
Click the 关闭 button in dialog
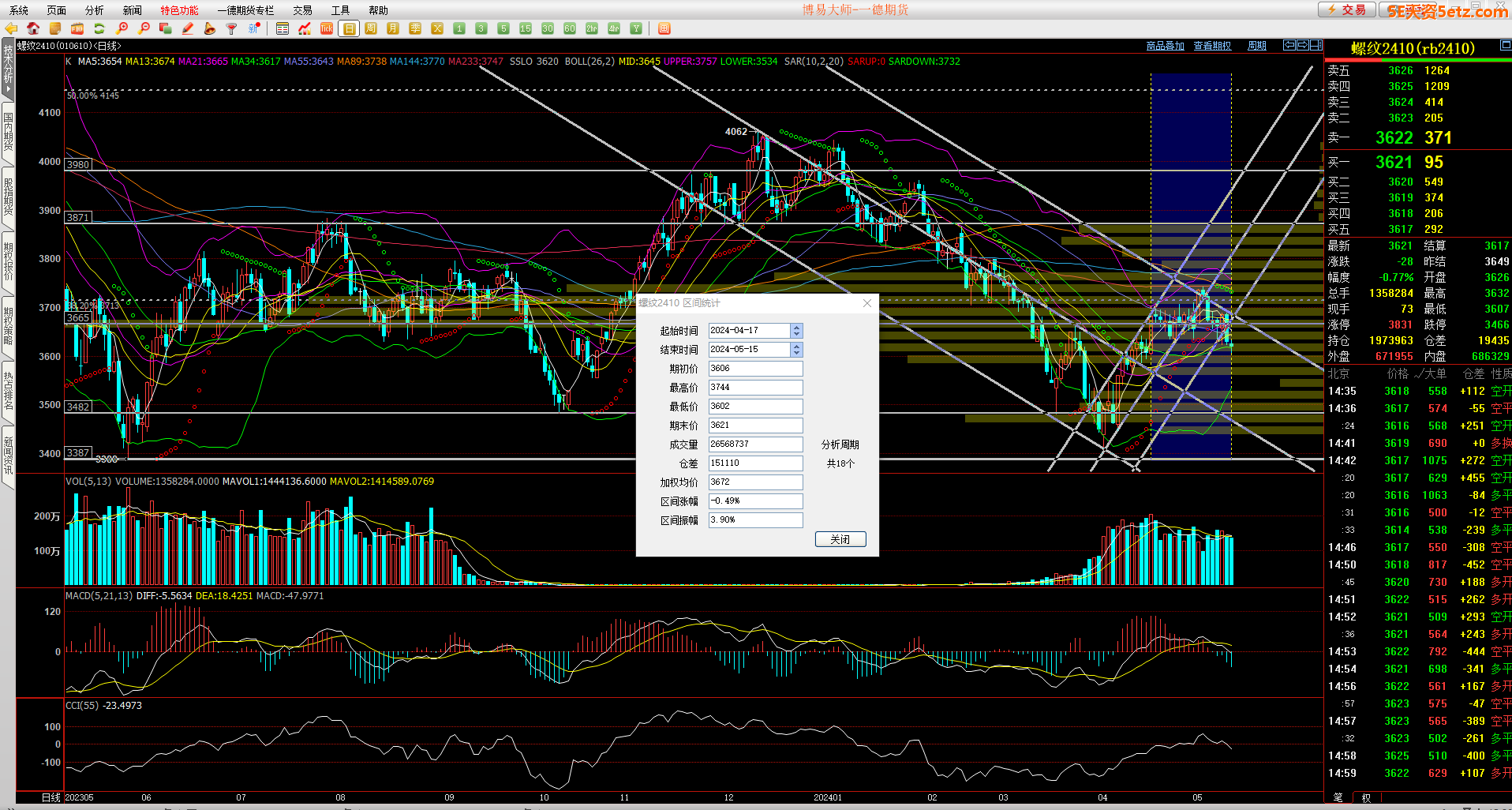840,539
